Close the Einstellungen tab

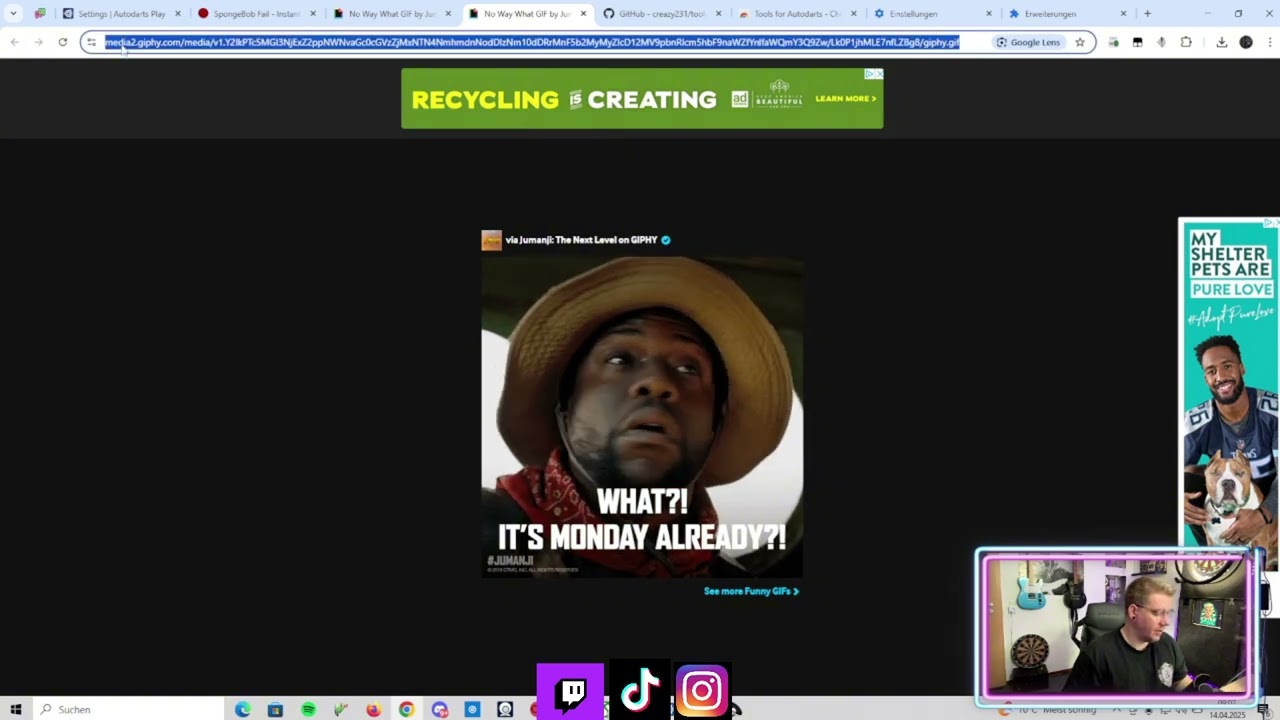(989, 14)
